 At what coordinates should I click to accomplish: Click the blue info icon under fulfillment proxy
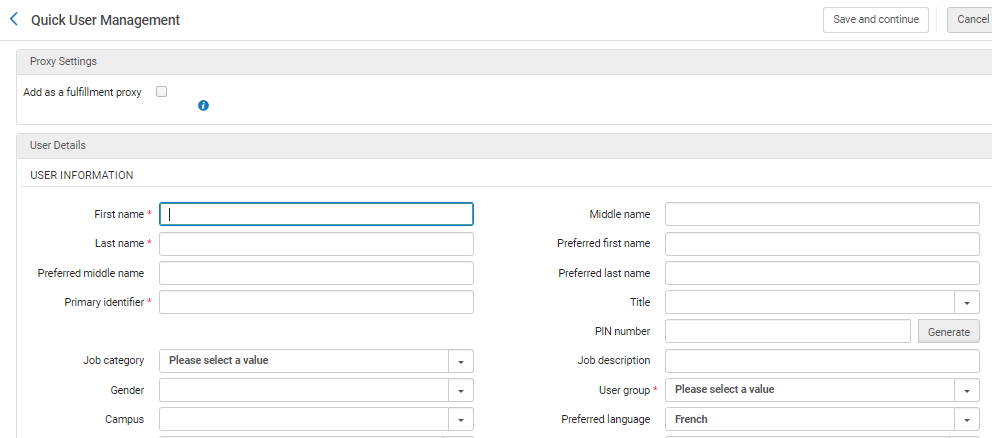[x=203, y=105]
